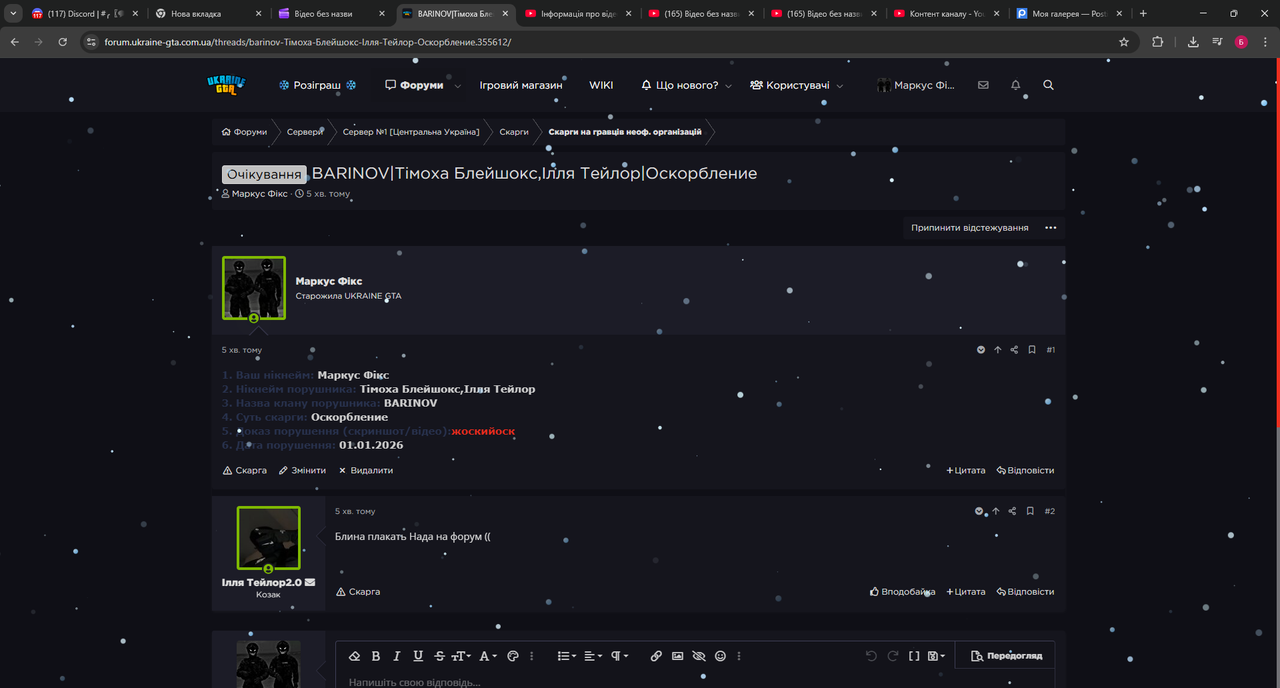Expand the Форуми dropdown arrow
Image resolution: width=1280 pixels, height=688 pixels.
pos(458,86)
